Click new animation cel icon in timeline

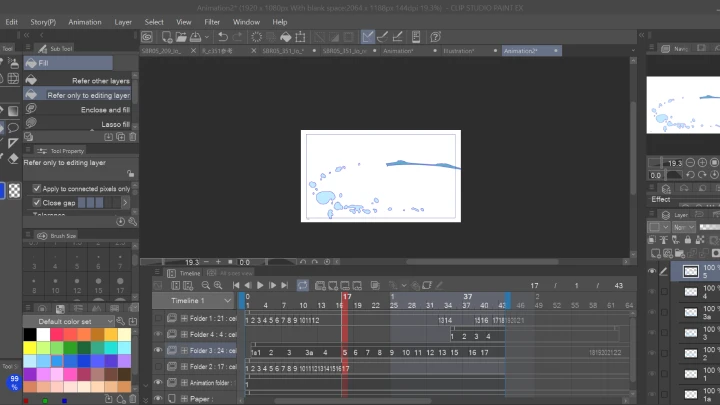[x=332, y=286]
